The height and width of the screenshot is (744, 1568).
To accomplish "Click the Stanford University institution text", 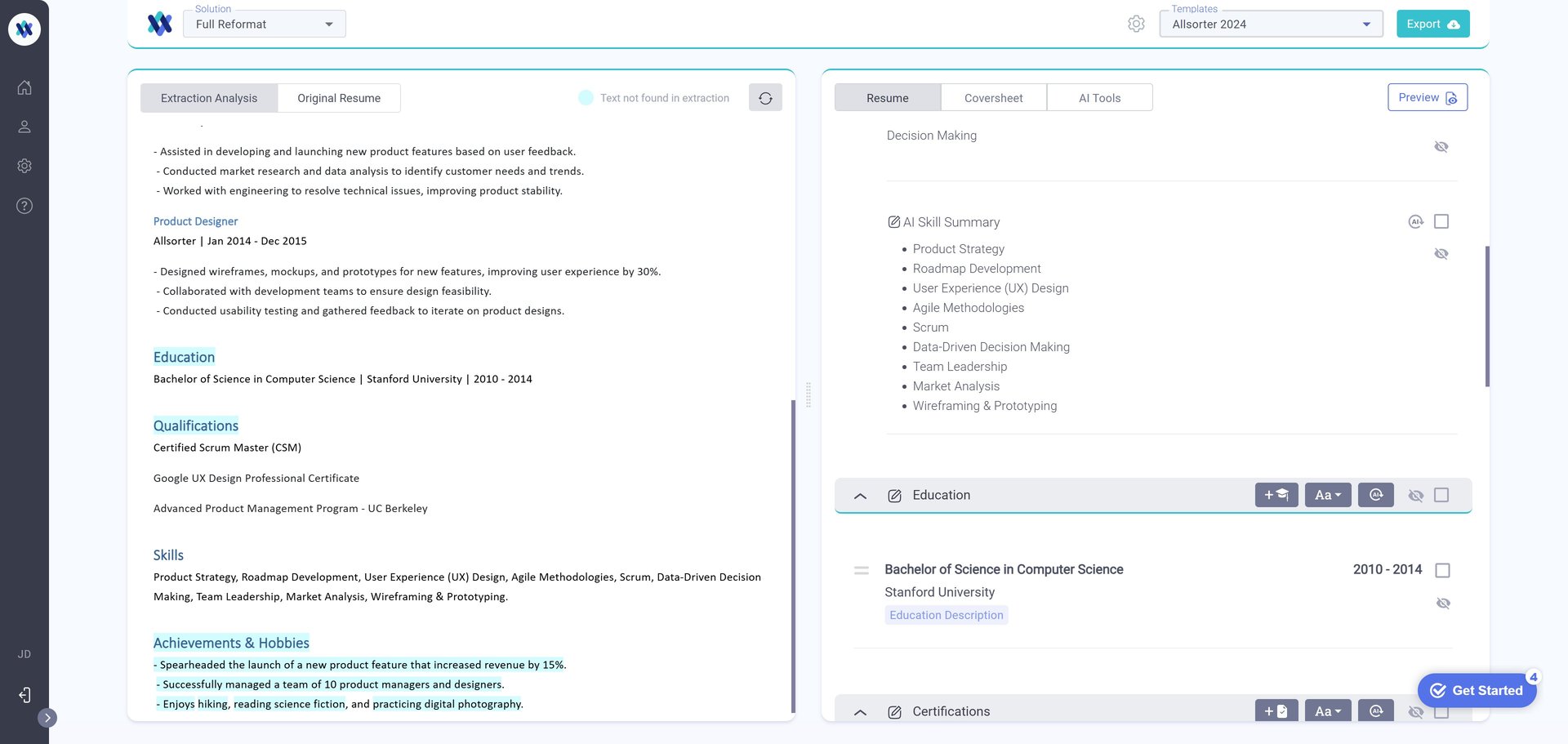I will tap(939, 592).
